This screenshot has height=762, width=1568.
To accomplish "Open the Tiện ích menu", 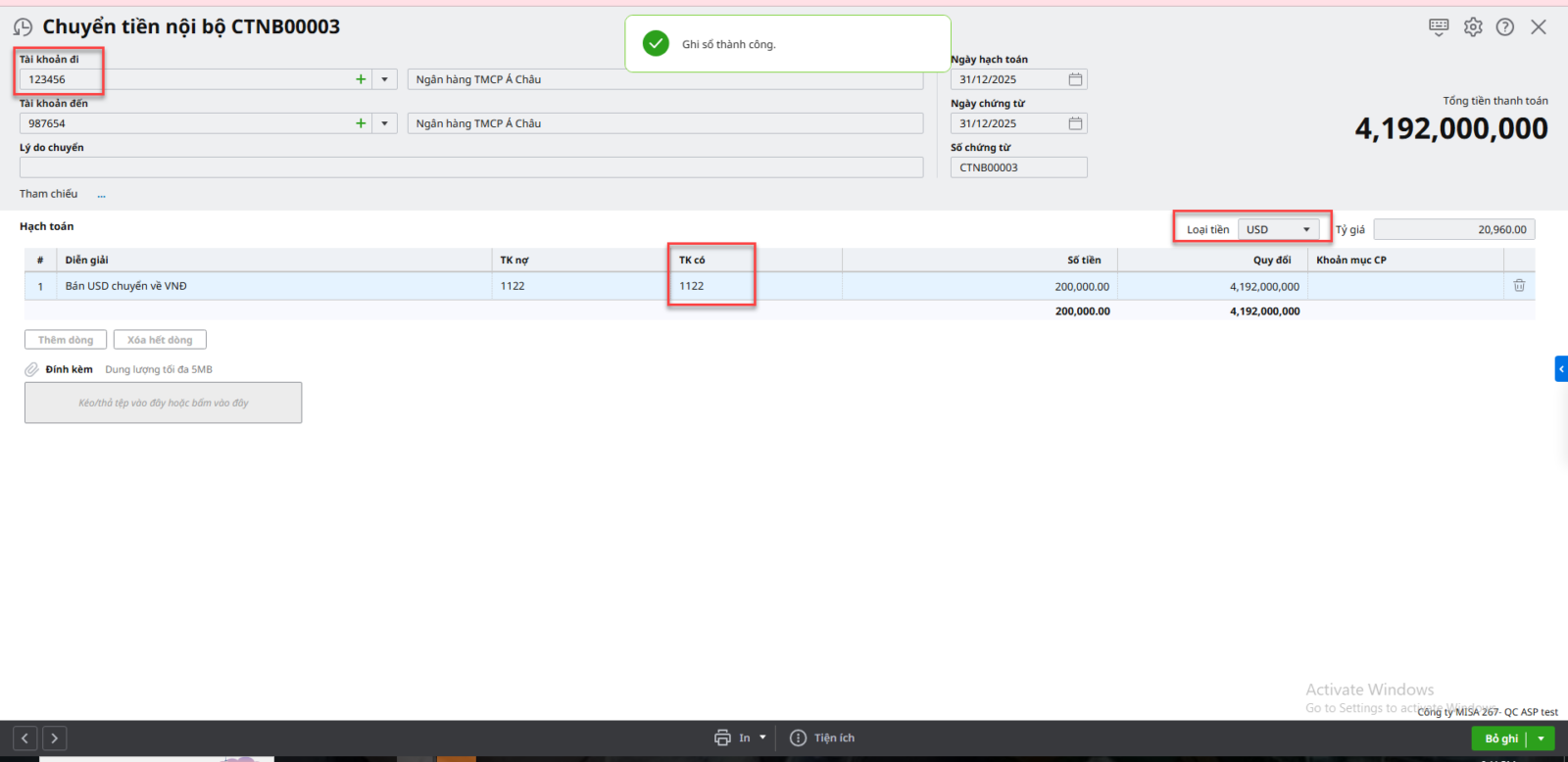I will pyautogui.click(x=823, y=738).
